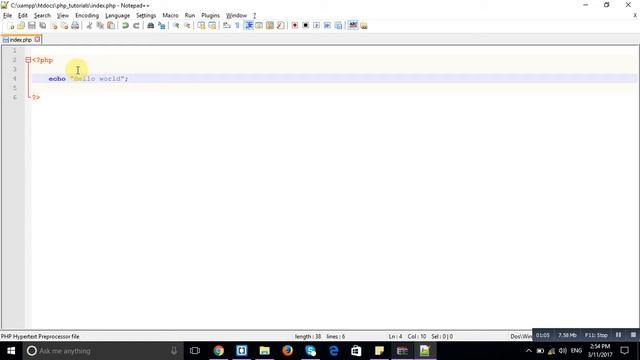Viewport: 640px width, 360px height.
Task: Run macro multiple times icon
Action: pos(327,26)
